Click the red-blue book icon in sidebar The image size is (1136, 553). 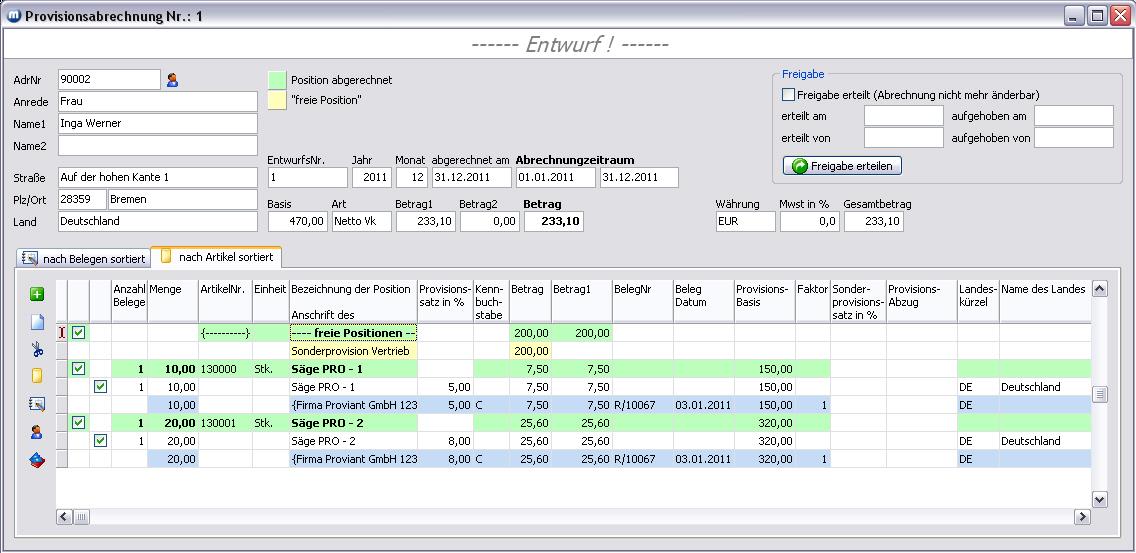pos(38,459)
